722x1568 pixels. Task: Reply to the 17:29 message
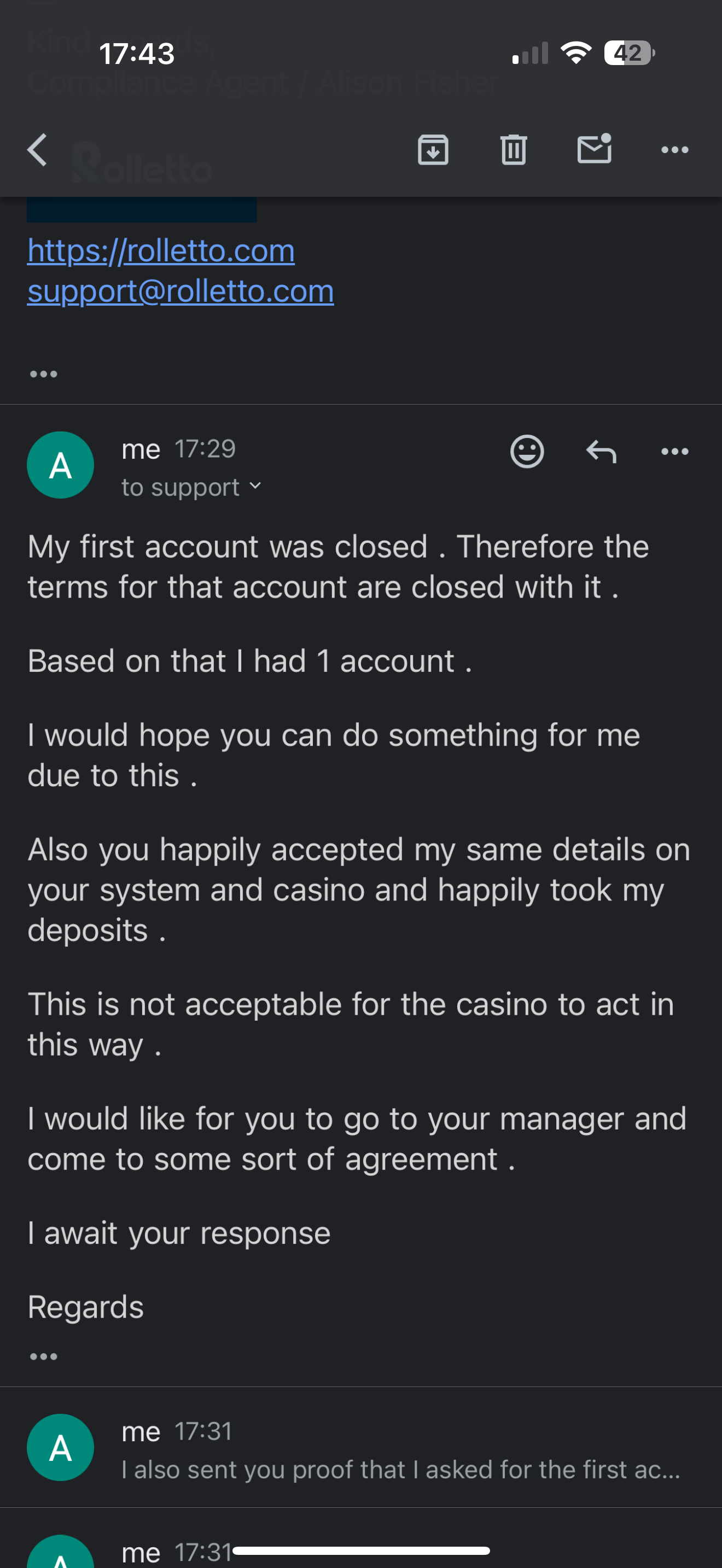pyautogui.click(x=601, y=452)
